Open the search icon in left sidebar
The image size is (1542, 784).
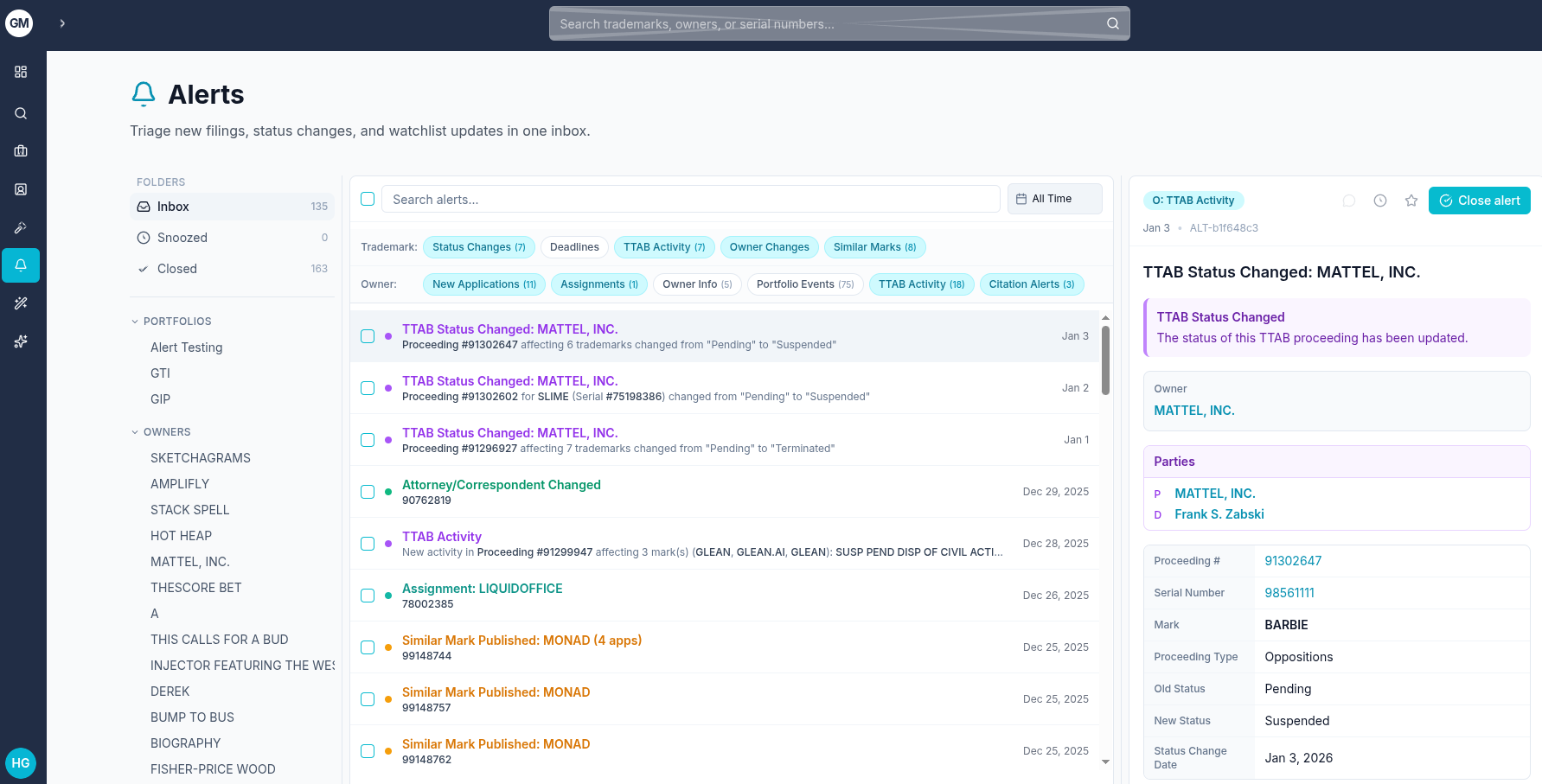21,113
